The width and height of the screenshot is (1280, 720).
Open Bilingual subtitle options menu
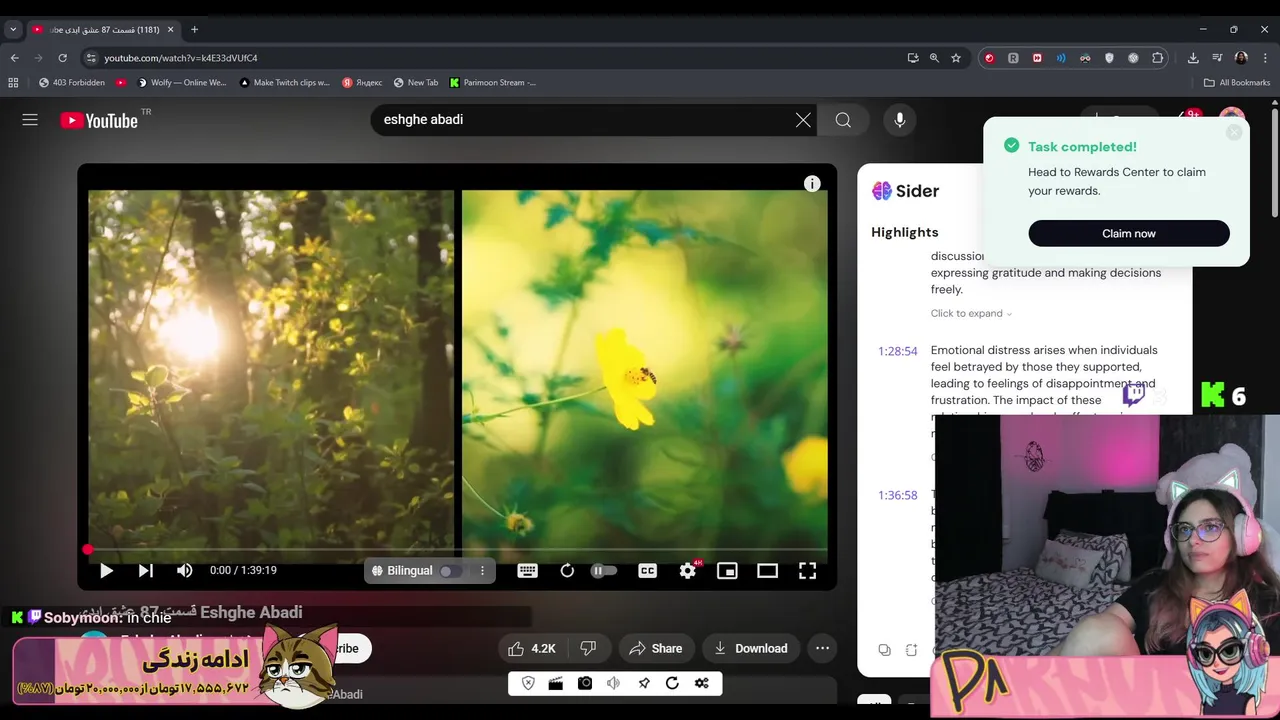(x=482, y=571)
